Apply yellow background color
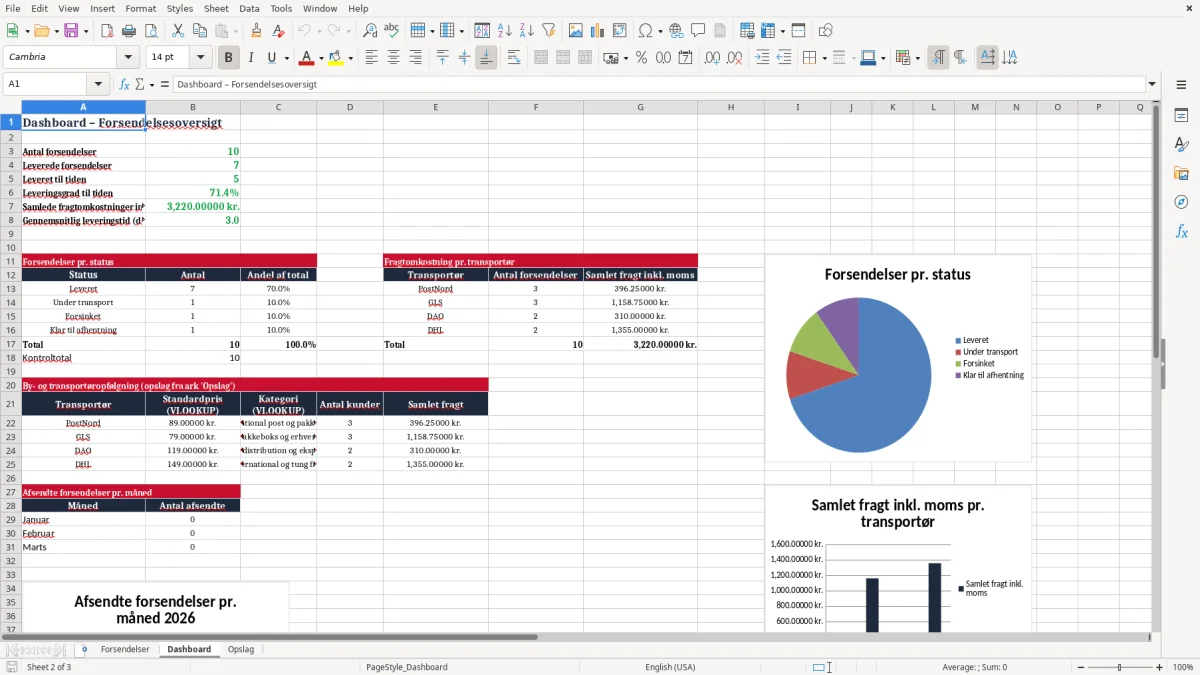The width and height of the screenshot is (1200, 675). [x=336, y=58]
